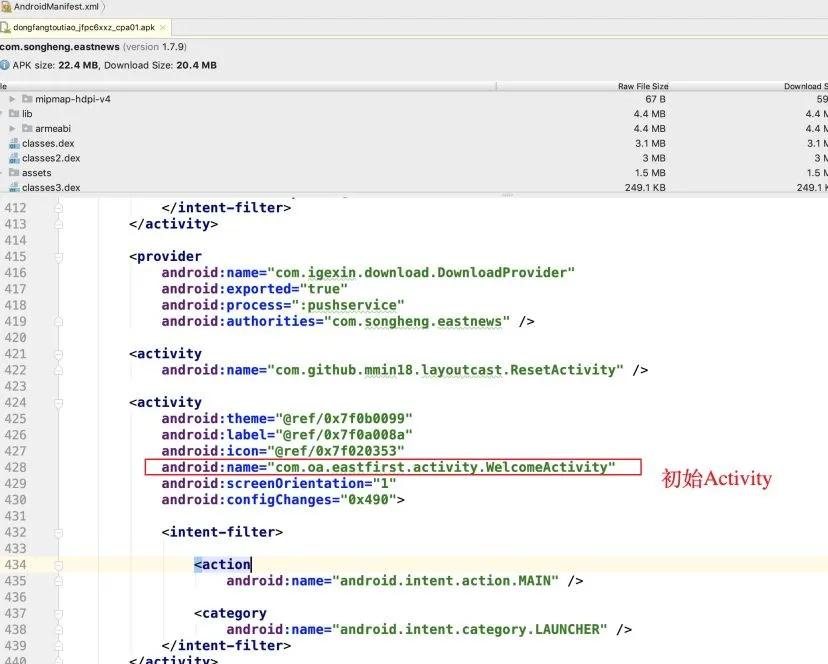Viewport: 828px width, 664px height.
Task: Click the APK file icon on the editor tab
Action: point(5,28)
